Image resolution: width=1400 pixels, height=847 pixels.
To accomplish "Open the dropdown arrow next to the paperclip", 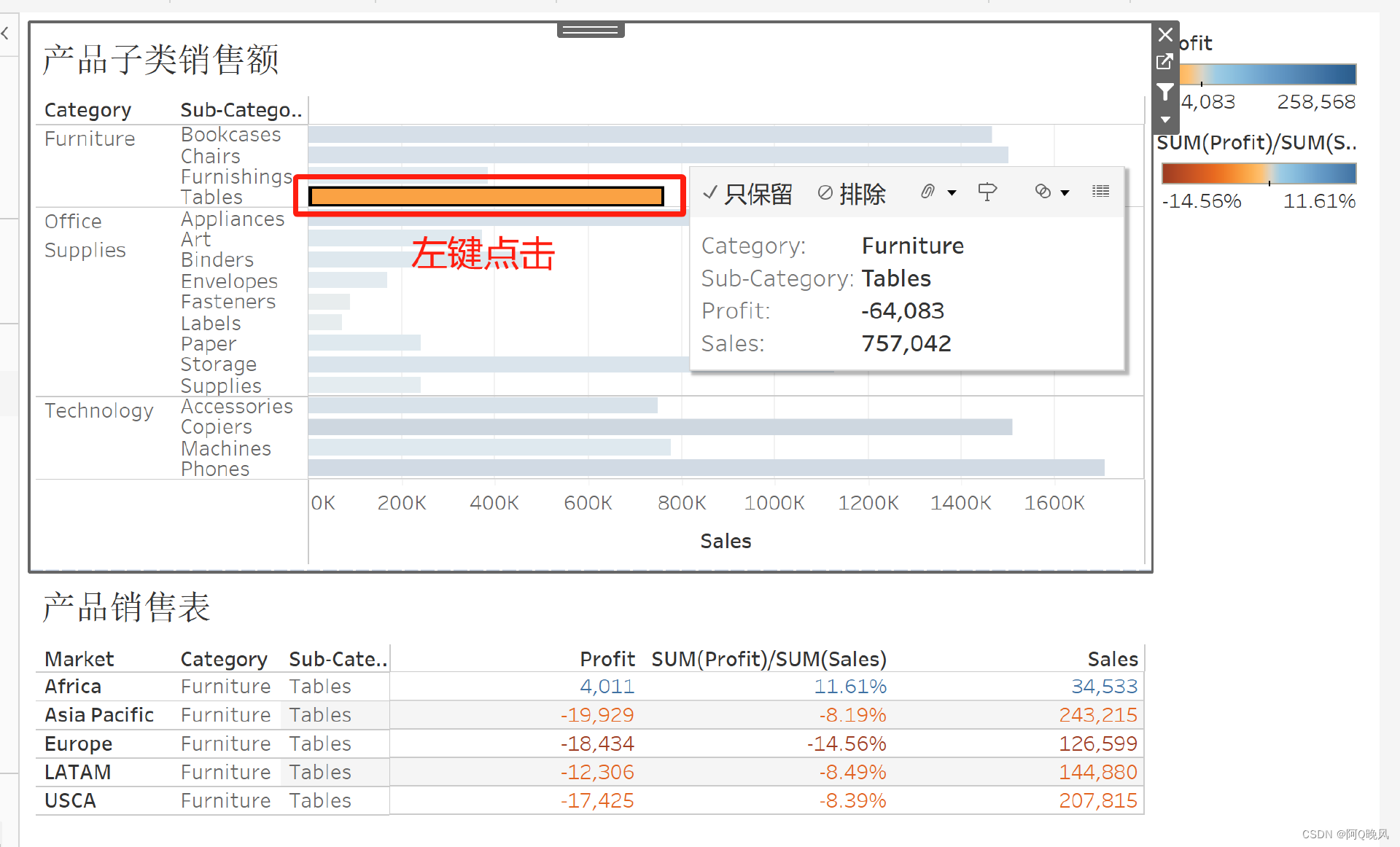I will (x=952, y=192).
